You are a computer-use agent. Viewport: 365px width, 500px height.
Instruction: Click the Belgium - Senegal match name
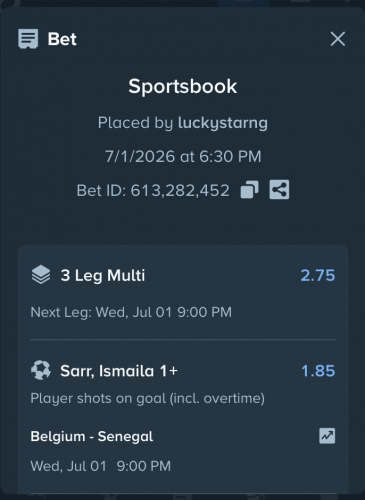(92, 436)
